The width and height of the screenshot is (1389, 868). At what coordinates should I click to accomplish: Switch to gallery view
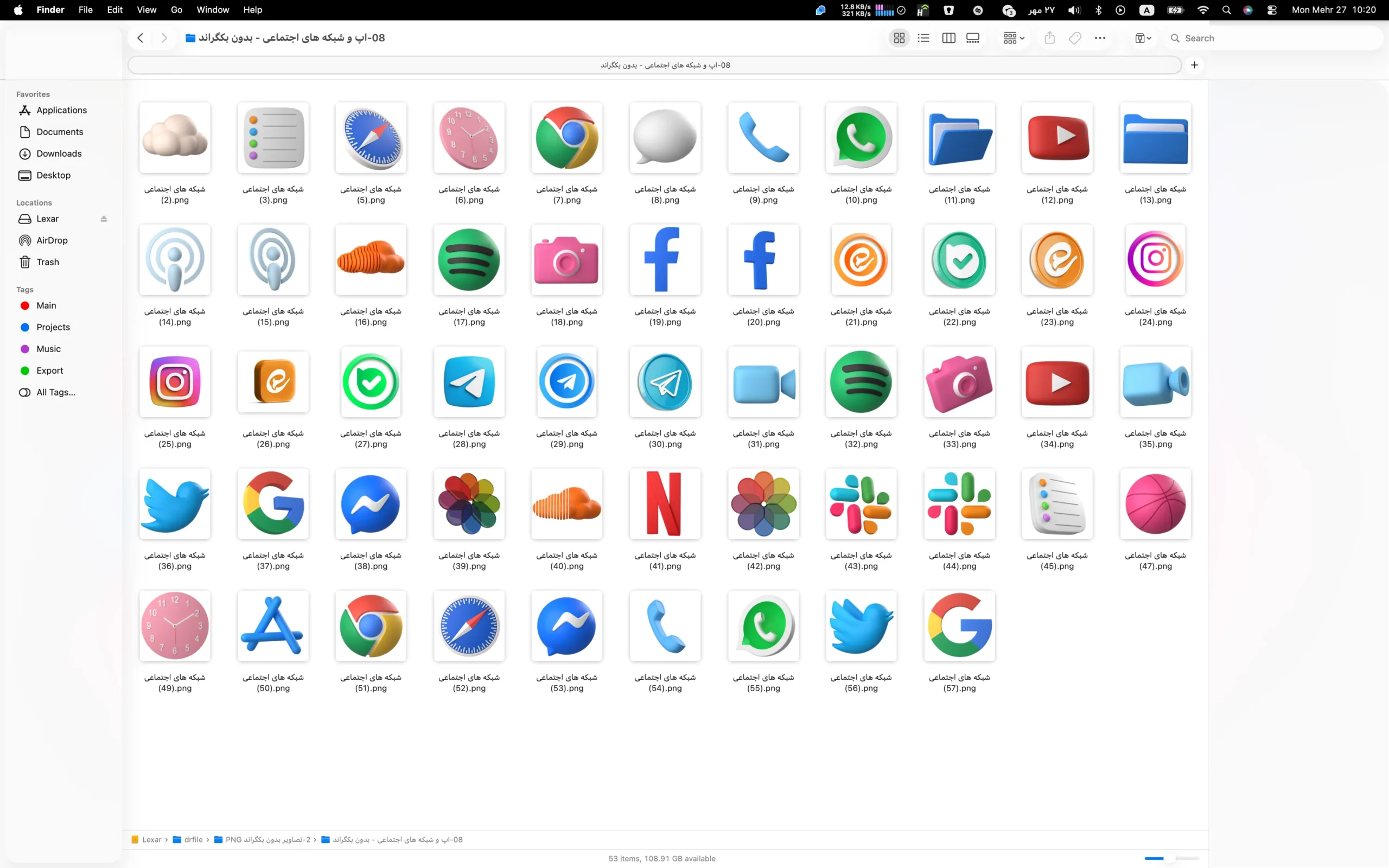pos(973,38)
